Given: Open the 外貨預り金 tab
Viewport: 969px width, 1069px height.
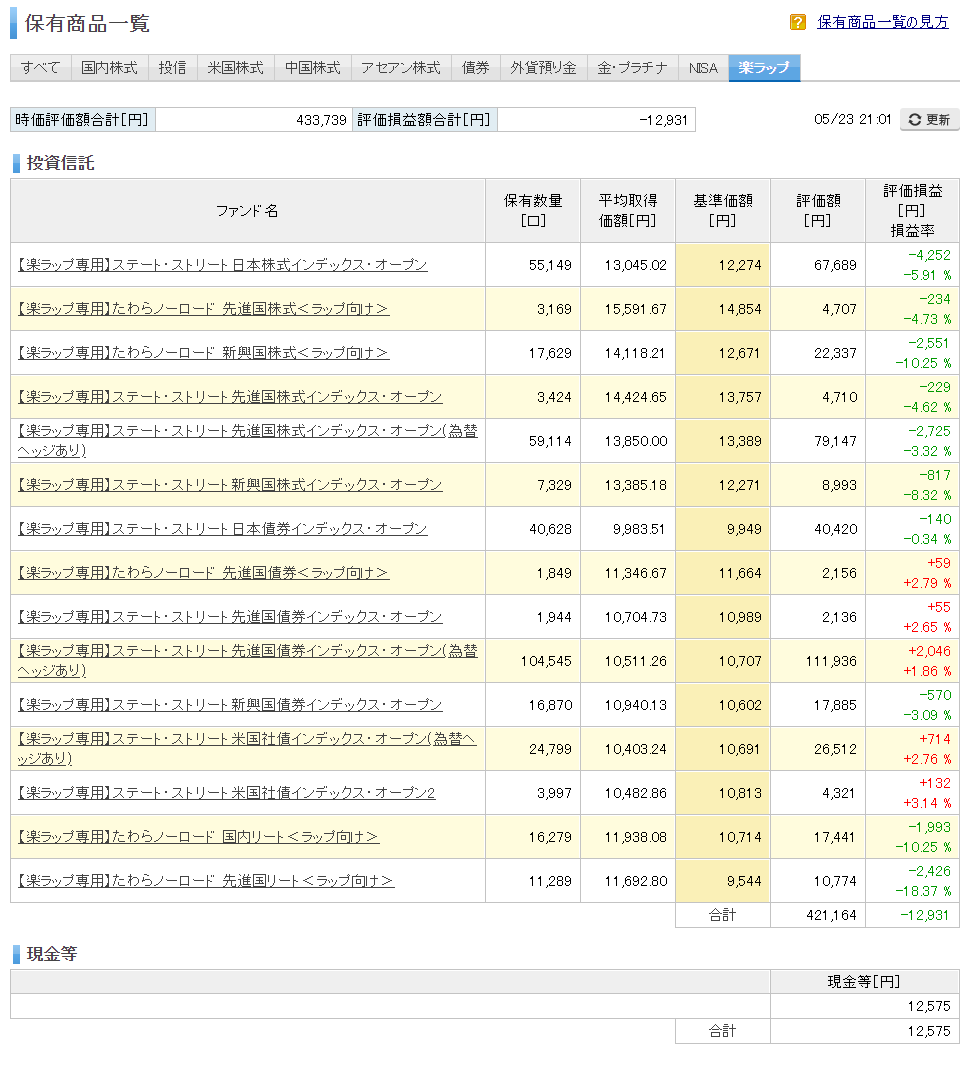Looking at the screenshot, I should [543, 67].
